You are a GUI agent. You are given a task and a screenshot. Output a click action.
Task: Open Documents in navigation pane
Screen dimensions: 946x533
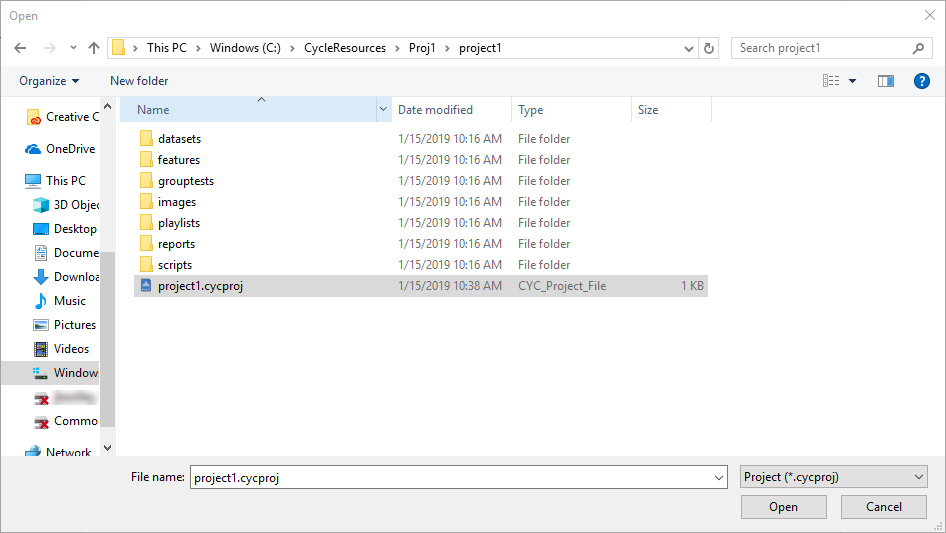tap(66, 253)
